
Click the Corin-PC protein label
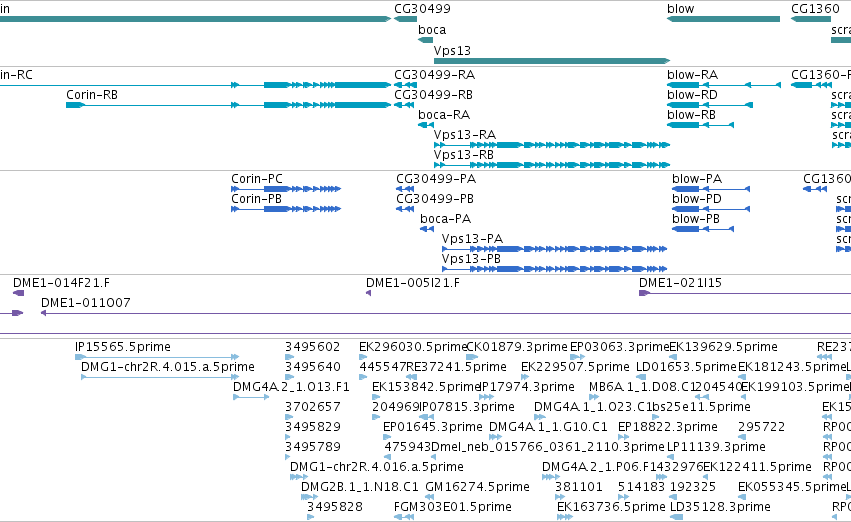tap(257, 179)
